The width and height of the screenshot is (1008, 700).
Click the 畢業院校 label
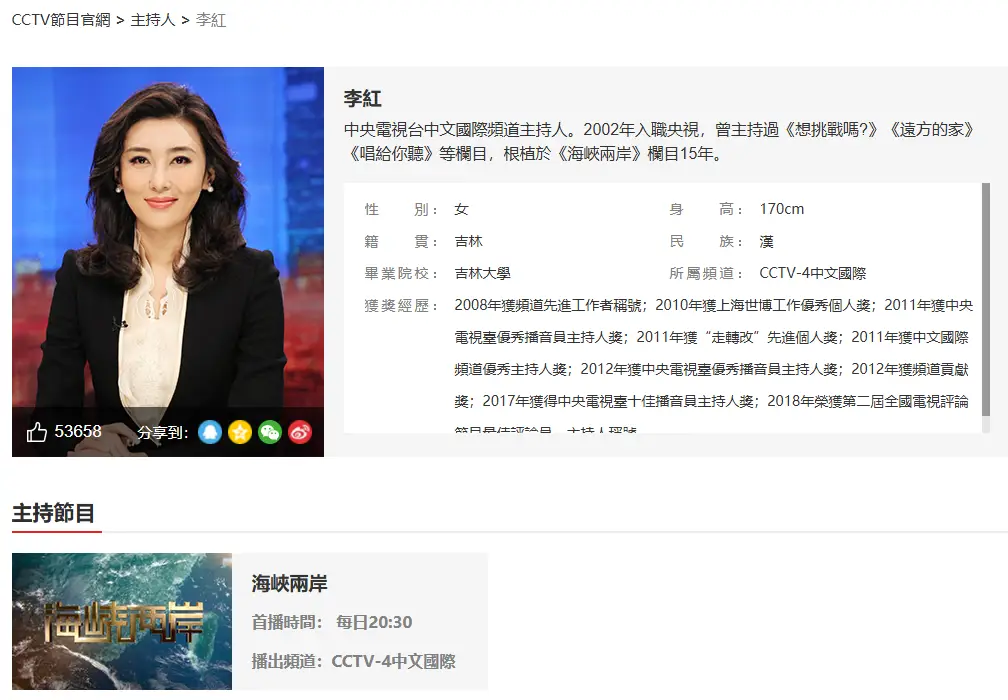[400, 273]
